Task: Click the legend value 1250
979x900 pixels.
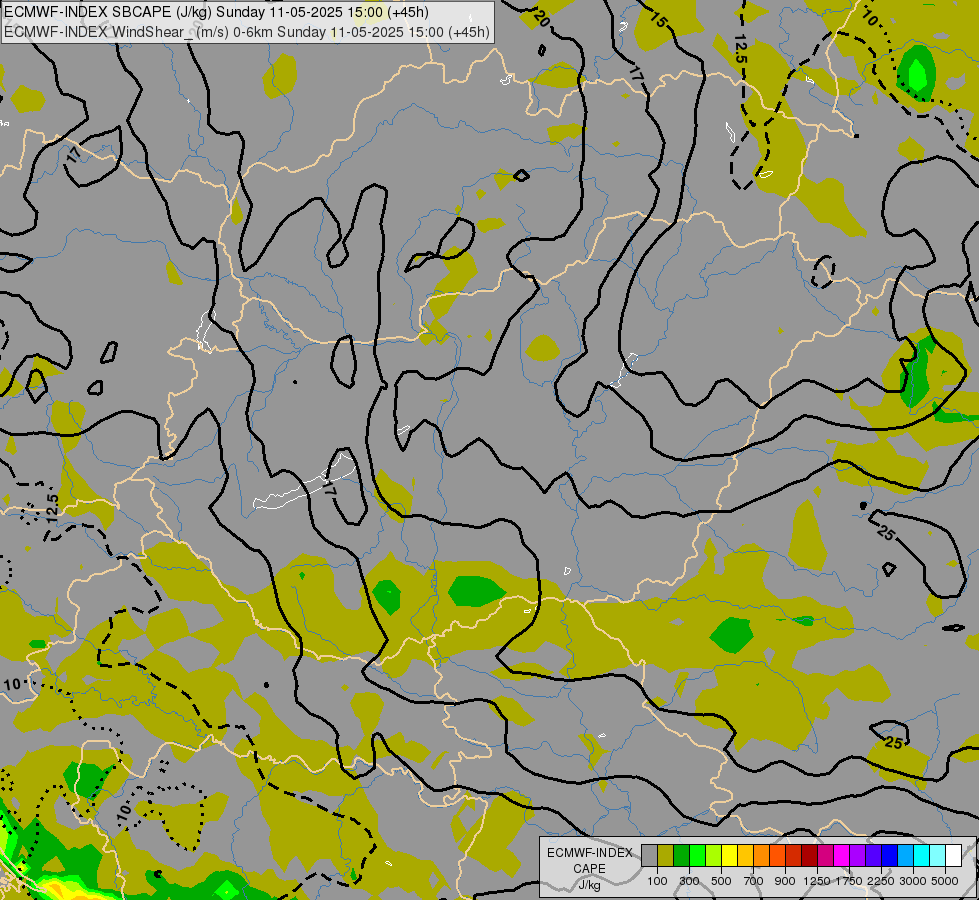Action: click(x=817, y=881)
